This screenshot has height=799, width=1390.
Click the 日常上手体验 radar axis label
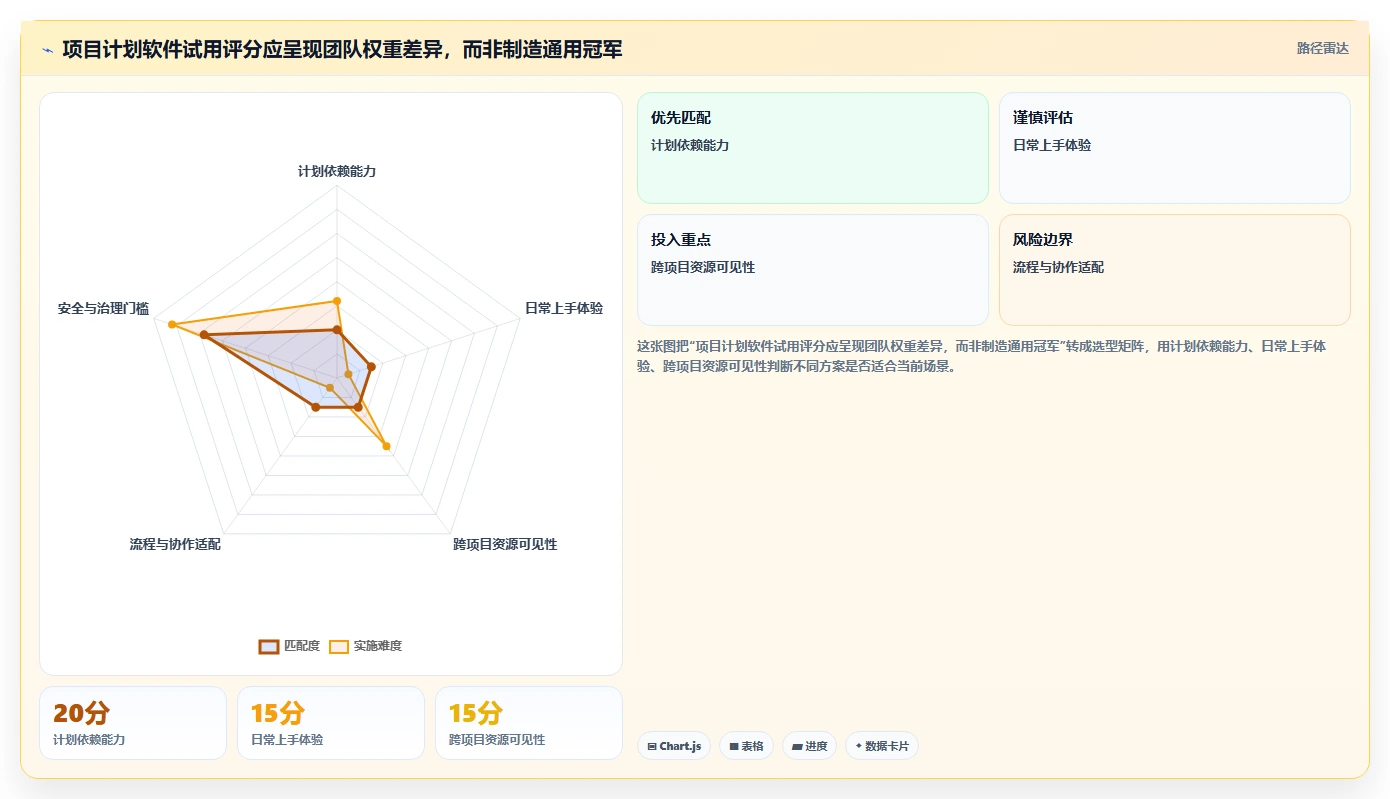pos(564,308)
